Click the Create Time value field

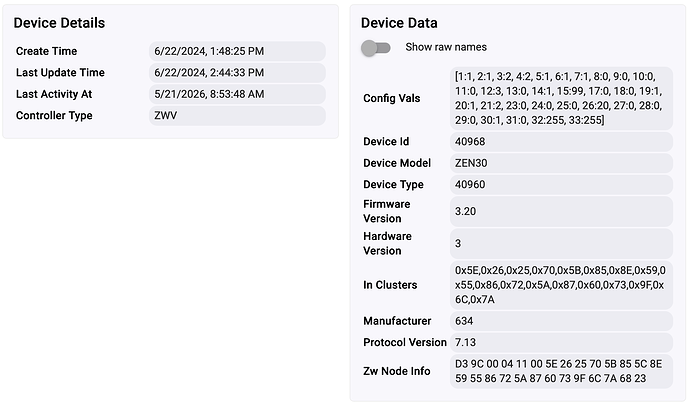[x=237, y=51]
